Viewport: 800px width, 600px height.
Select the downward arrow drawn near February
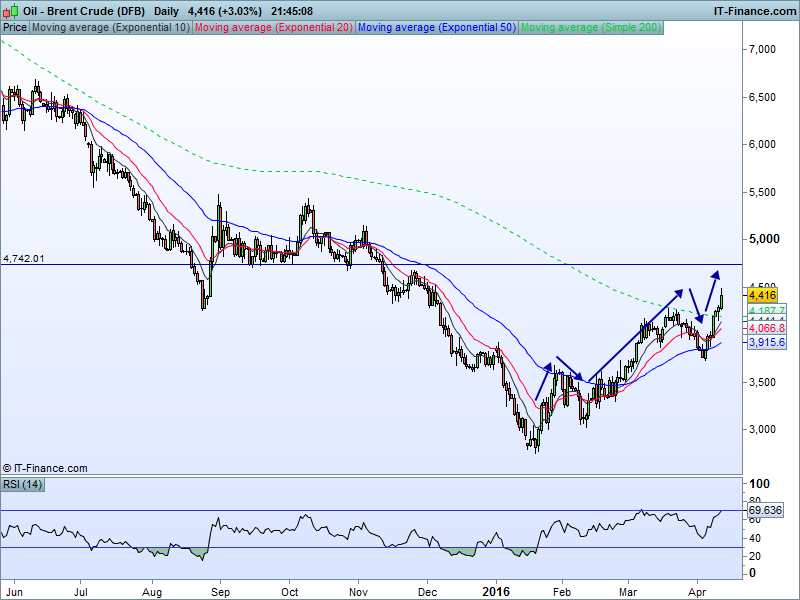568,368
